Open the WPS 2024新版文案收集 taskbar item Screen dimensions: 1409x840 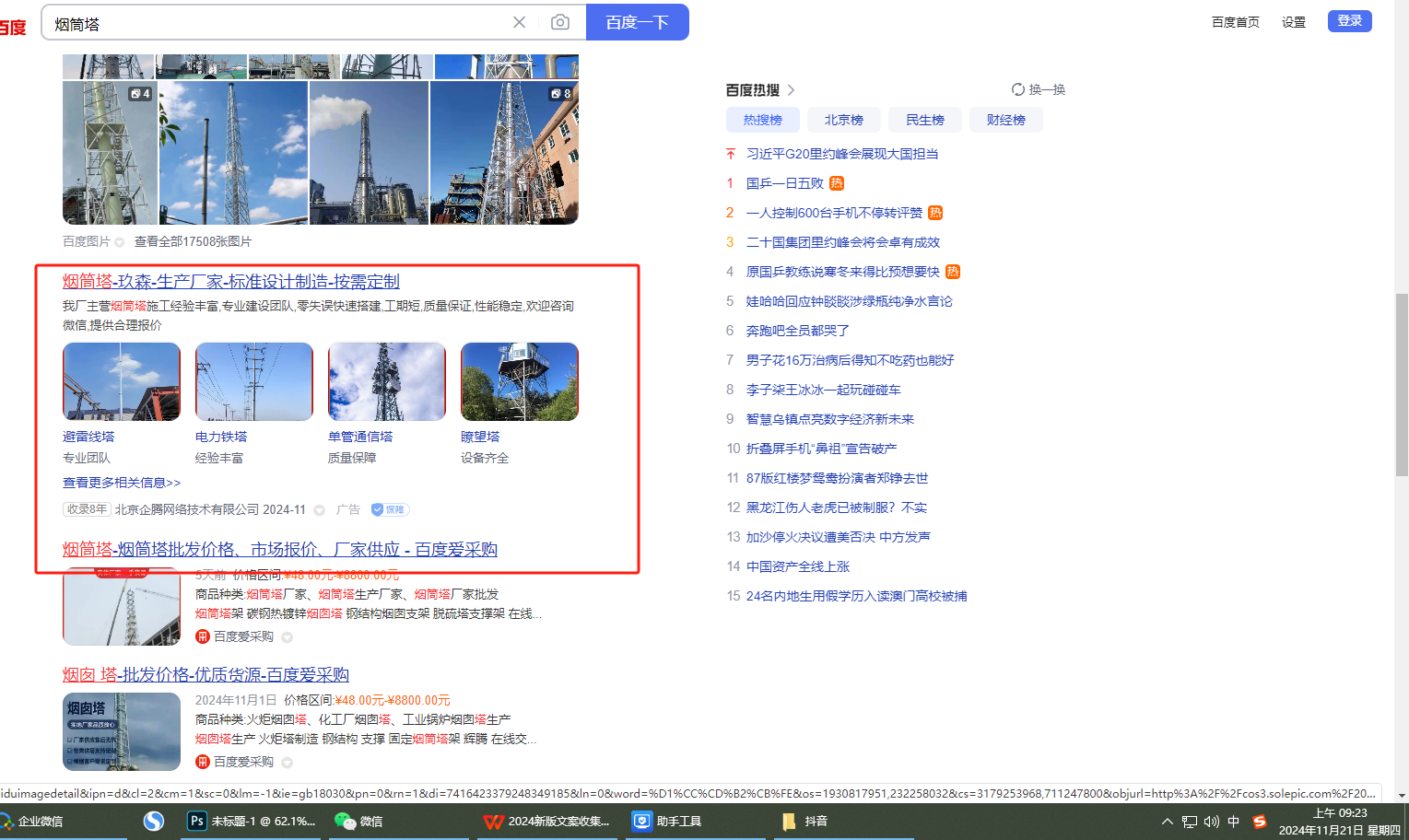click(546, 821)
